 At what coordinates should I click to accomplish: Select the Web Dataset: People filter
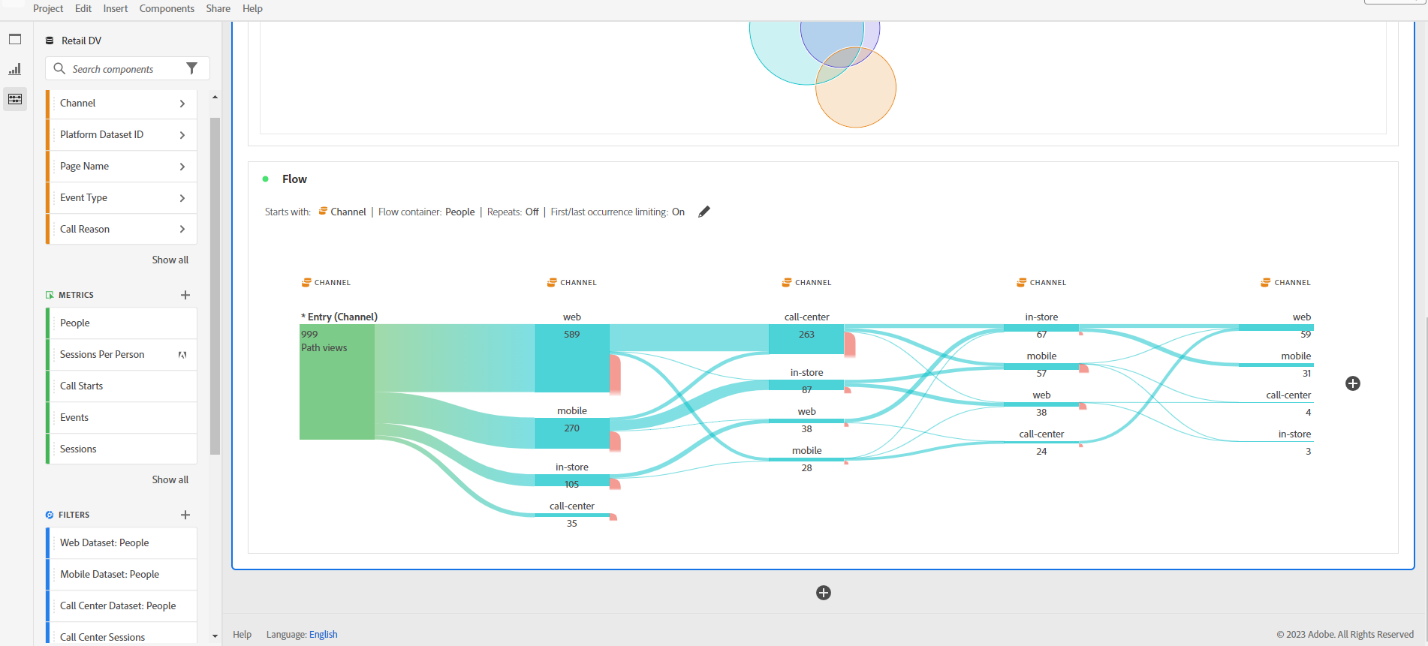click(121, 543)
